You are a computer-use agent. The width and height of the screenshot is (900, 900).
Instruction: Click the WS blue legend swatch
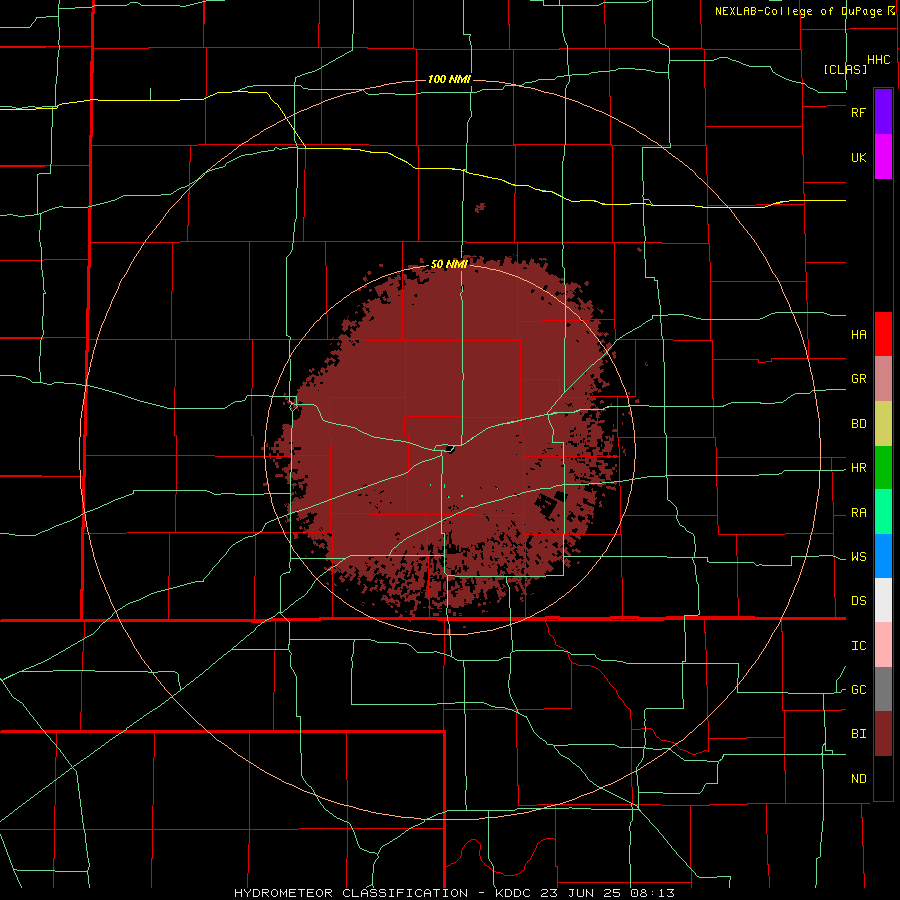pos(883,556)
